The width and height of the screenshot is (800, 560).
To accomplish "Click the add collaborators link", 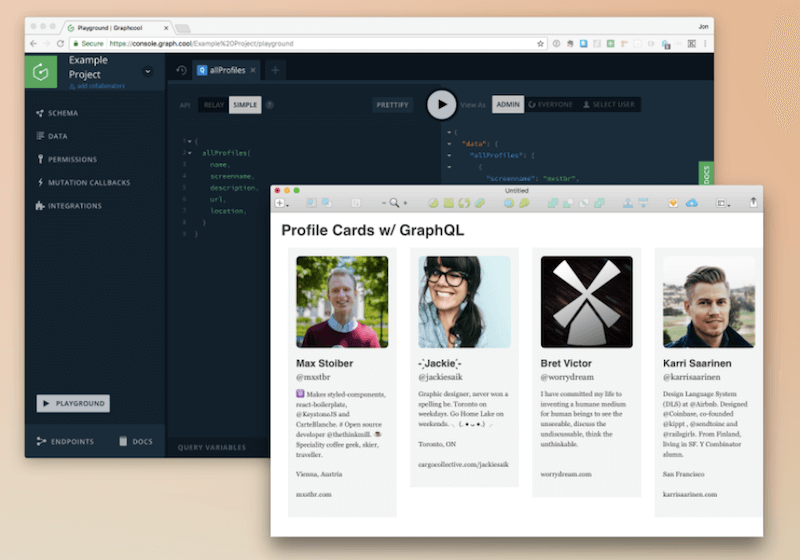I will pyautogui.click(x=97, y=86).
